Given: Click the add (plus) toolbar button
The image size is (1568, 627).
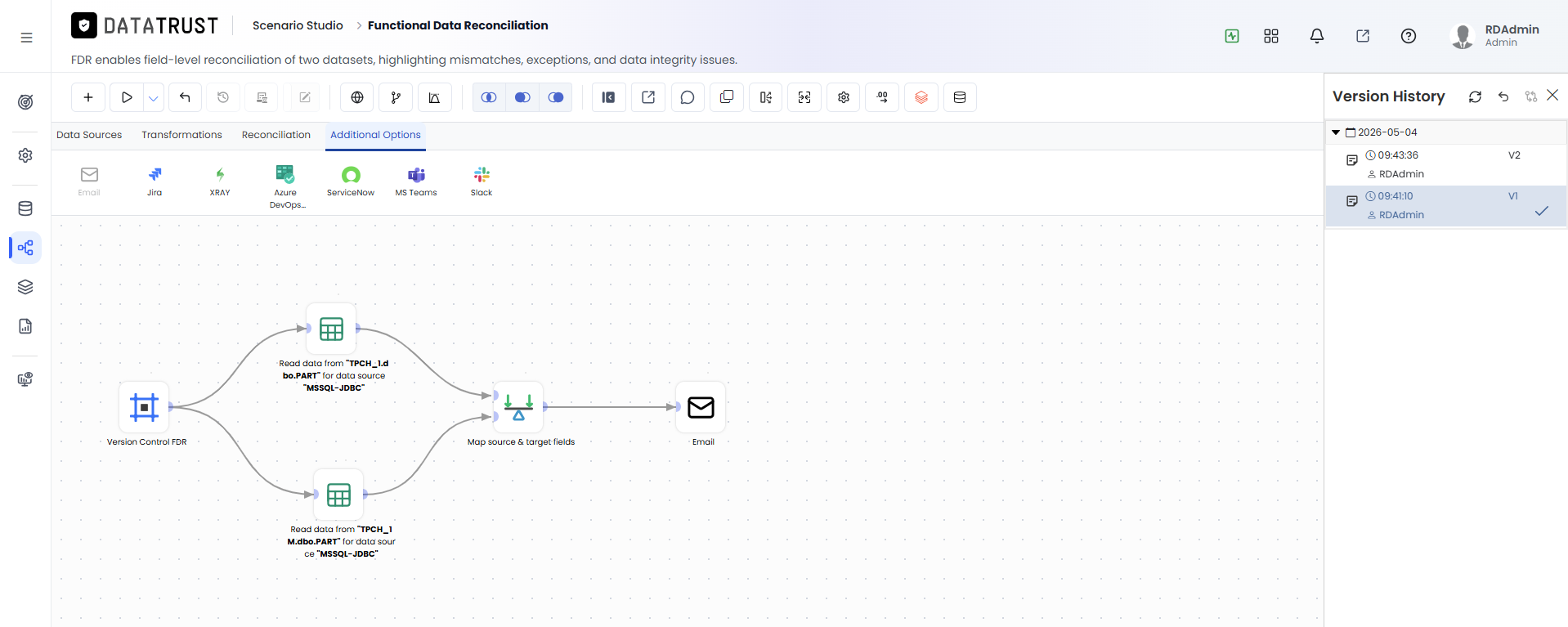Looking at the screenshot, I should [x=88, y=97].
